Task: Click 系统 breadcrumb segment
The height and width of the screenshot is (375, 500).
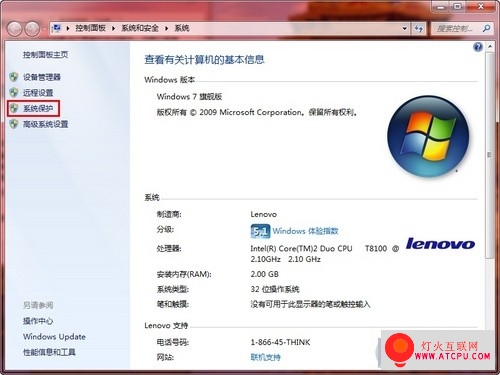Action: point(182,28)
